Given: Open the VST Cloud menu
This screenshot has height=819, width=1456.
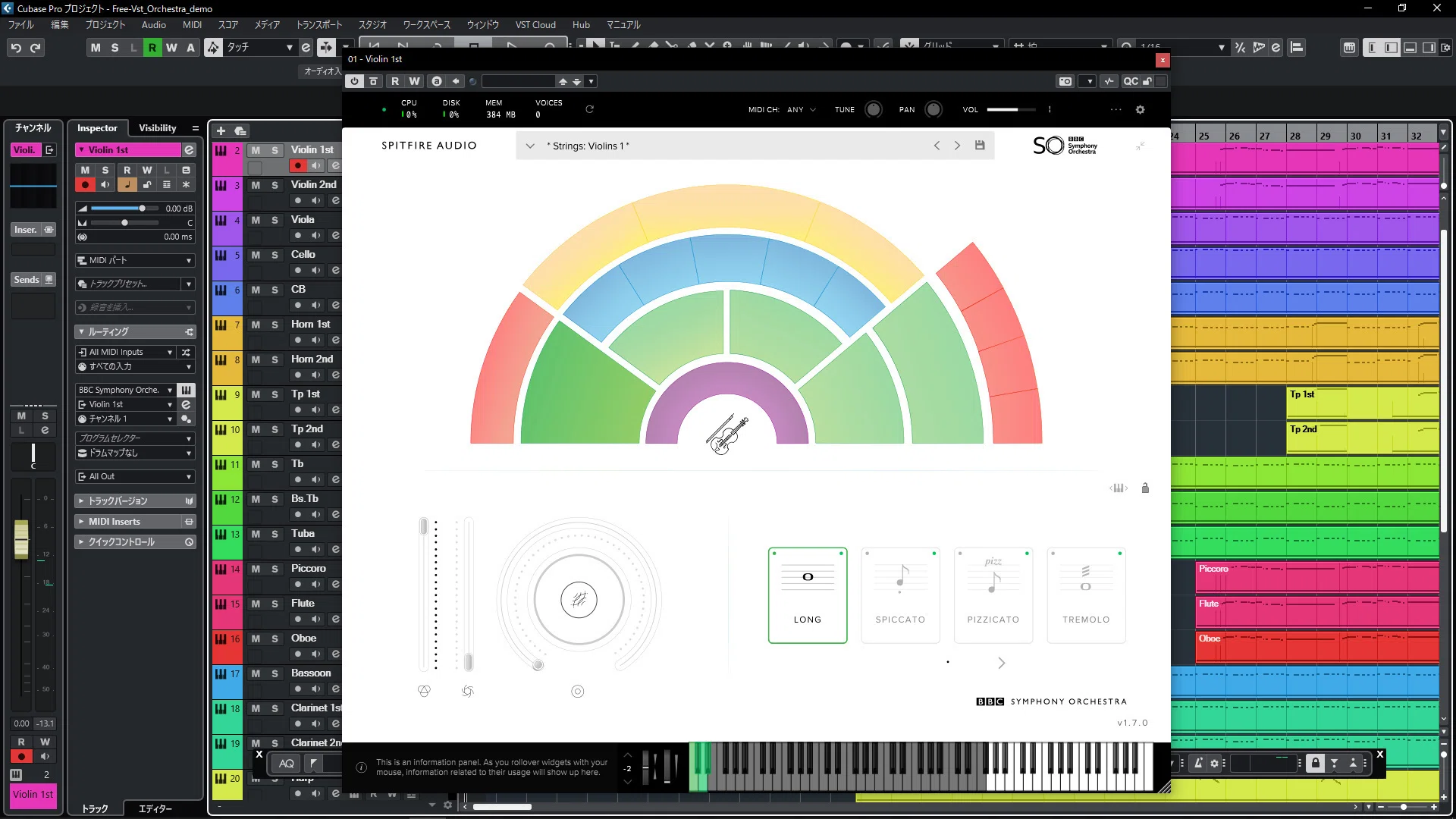Looking at the screenshot, I should [535, 25].
